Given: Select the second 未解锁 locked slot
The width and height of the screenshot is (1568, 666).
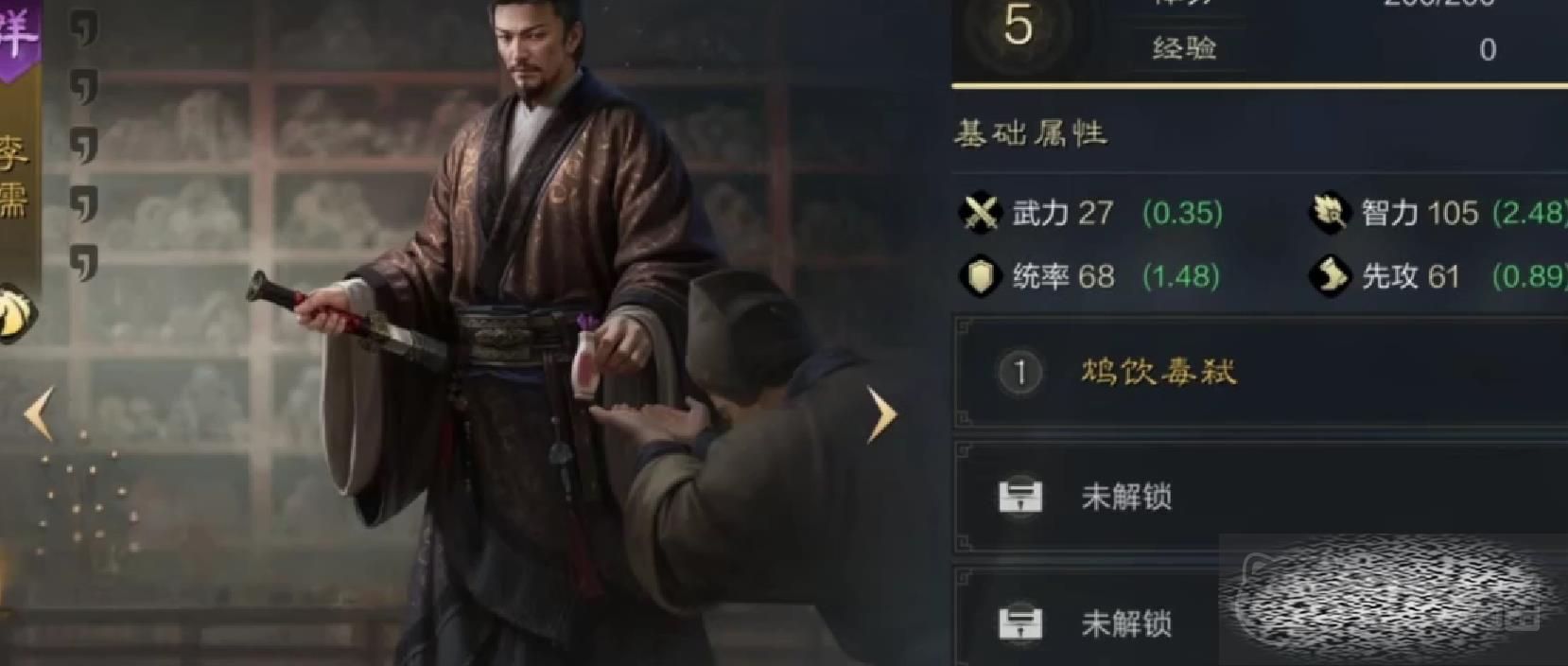Looking at the screenshot, I should tap(1088, 620).
